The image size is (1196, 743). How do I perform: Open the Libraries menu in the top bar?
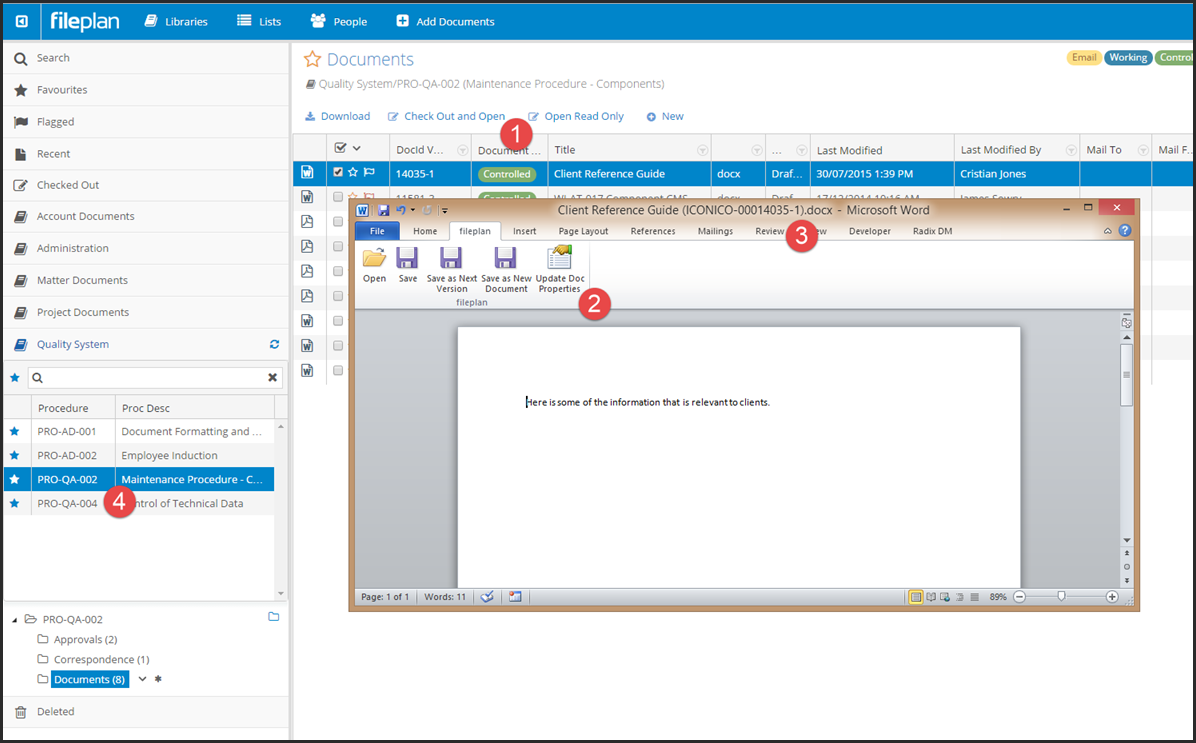pyautogui.click(x=176, y=21)
